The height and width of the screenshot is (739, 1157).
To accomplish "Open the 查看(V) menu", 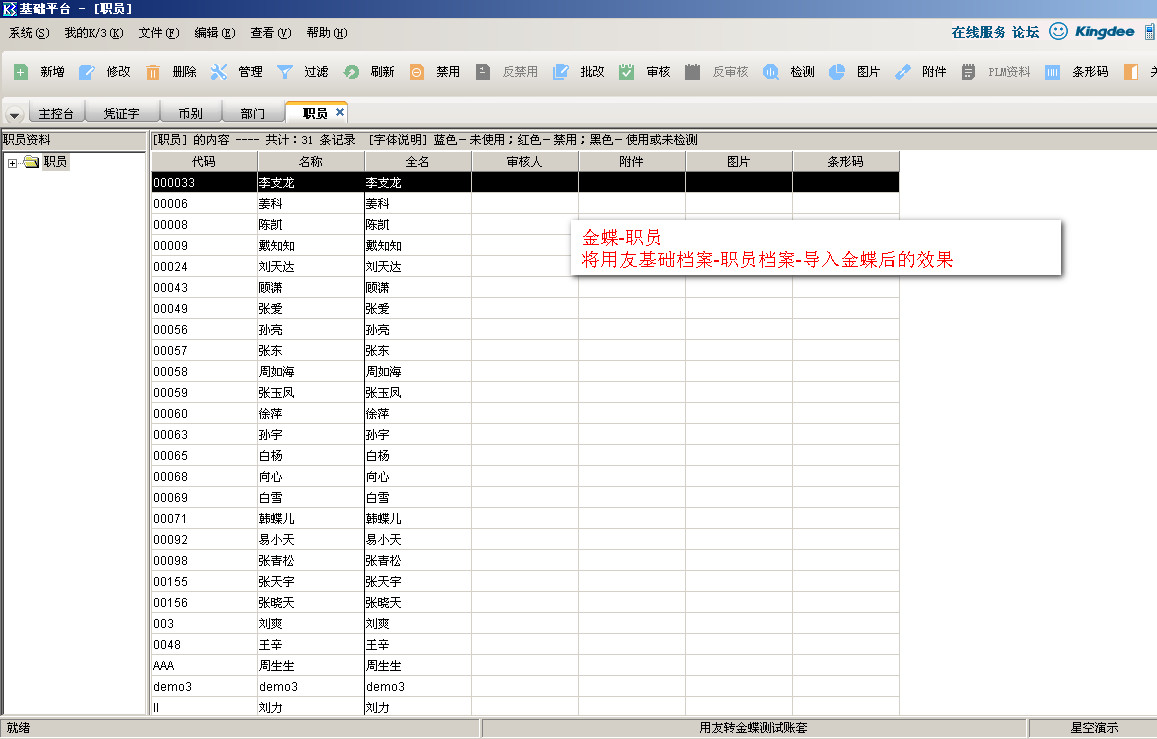I will (x=270, y=33).
